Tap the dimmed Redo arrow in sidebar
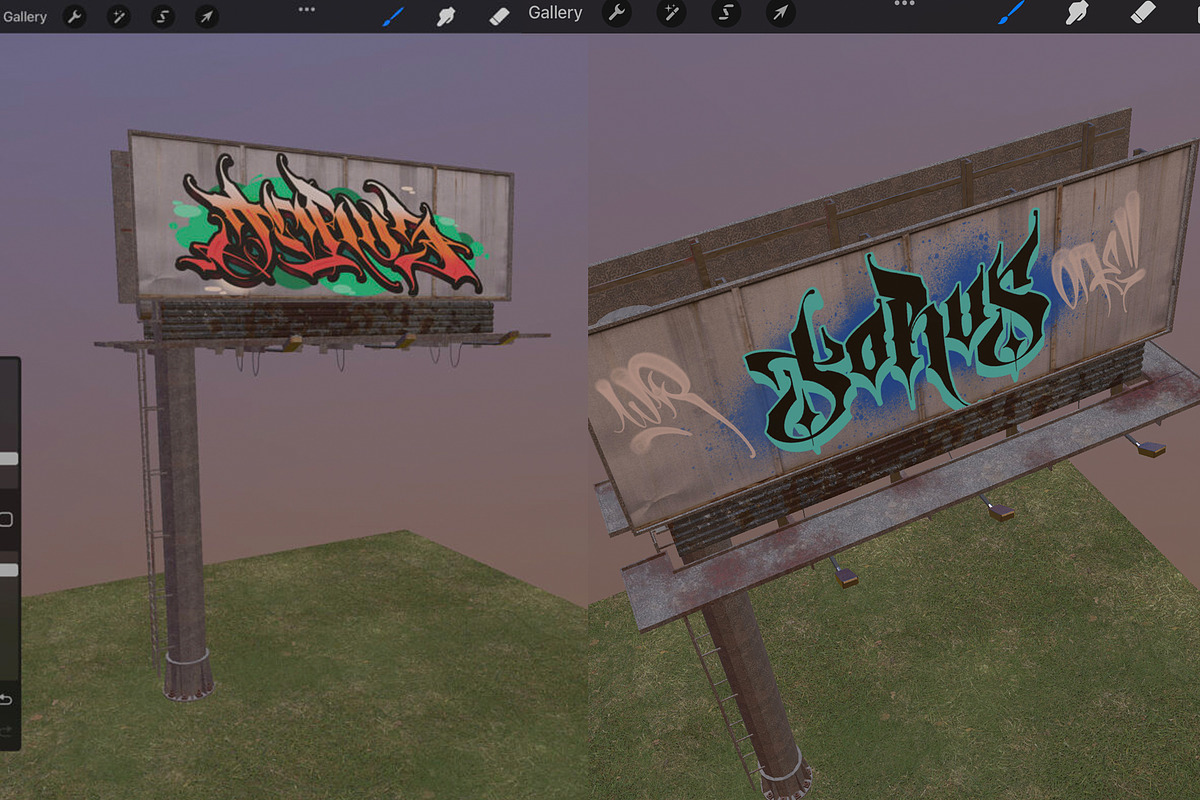The width and height of the screenshot is (1200, 800). [6, 731]
